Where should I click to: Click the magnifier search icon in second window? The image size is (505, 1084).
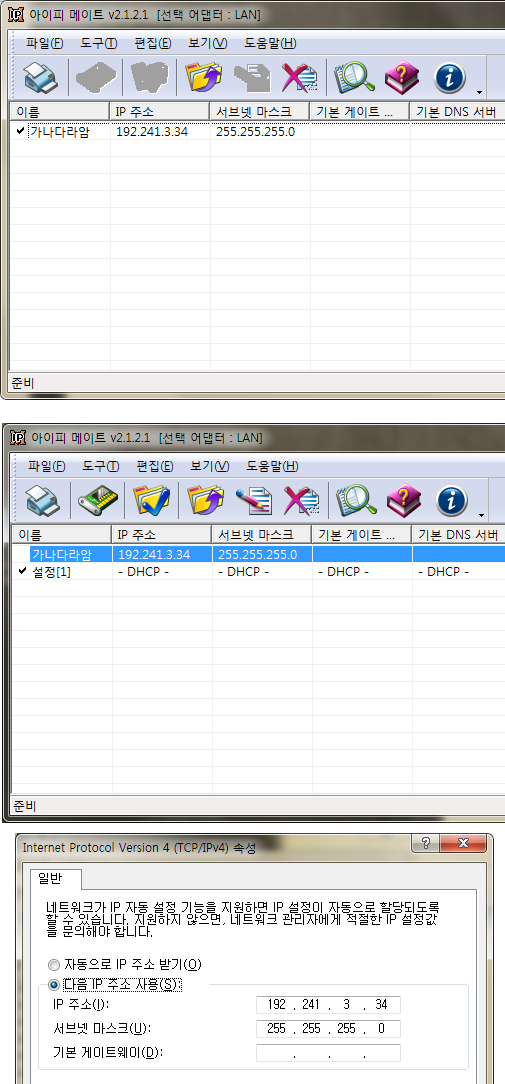tap(356, 501)
